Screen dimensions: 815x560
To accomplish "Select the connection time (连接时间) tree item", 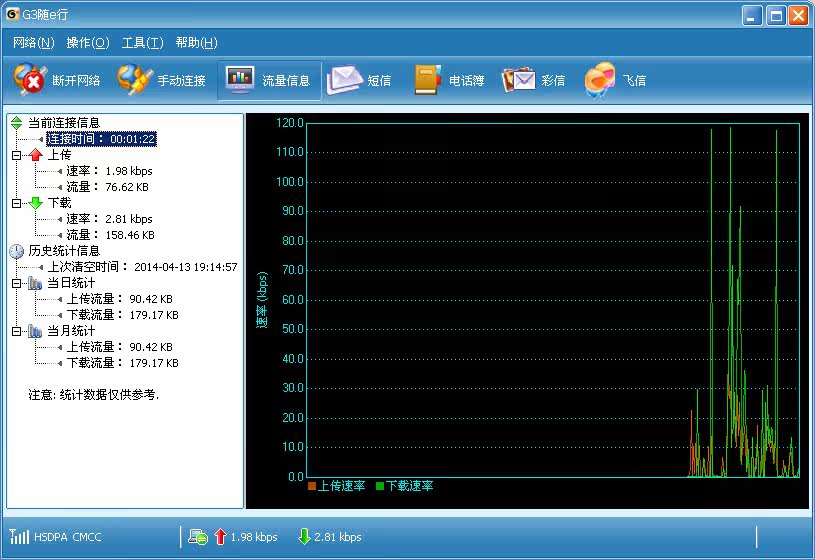I will click(101, 139).
